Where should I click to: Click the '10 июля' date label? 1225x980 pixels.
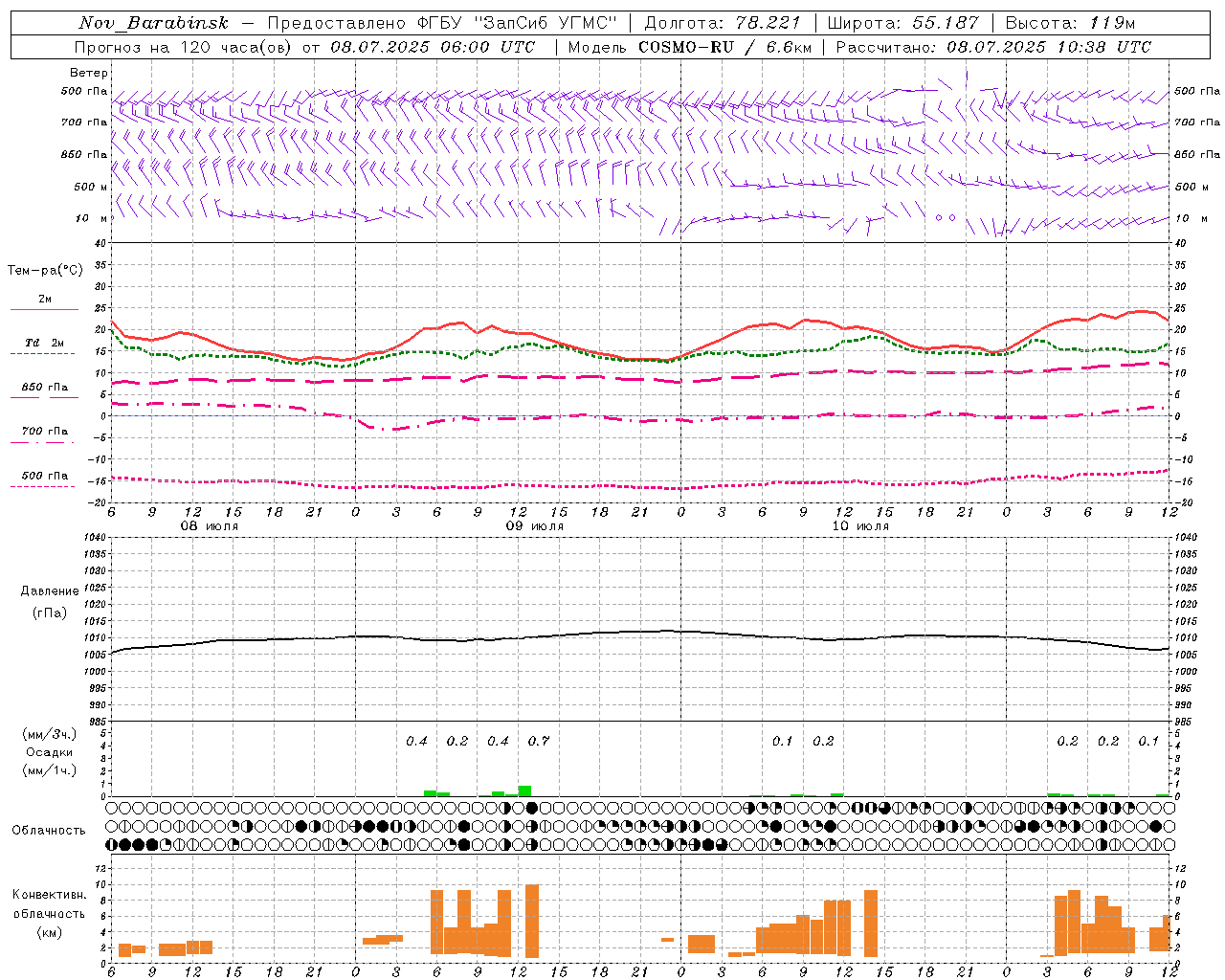point(860,526)
